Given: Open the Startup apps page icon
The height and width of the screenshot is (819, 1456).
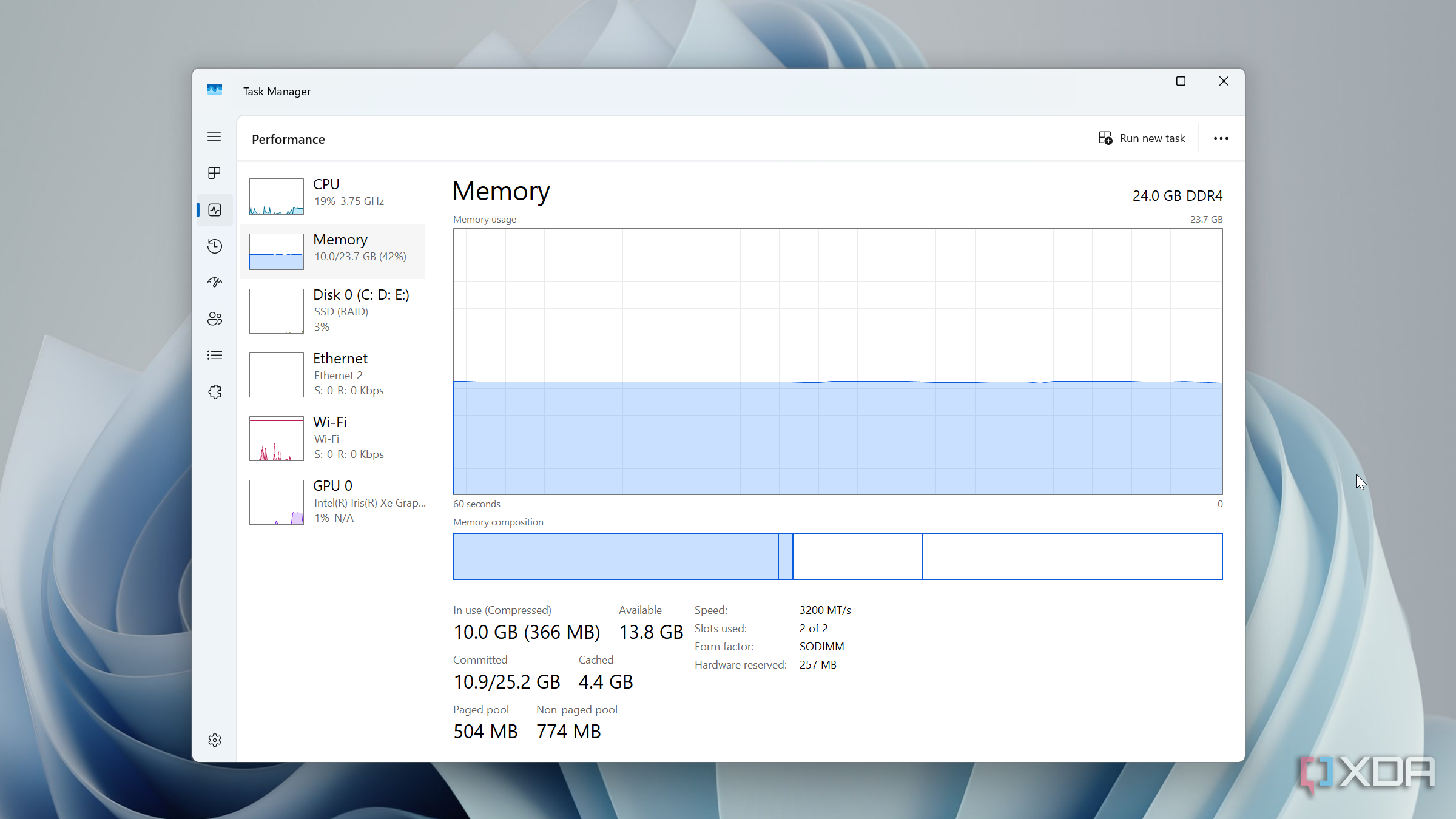Looking at the screenshot, I should (x=215, y=282).
